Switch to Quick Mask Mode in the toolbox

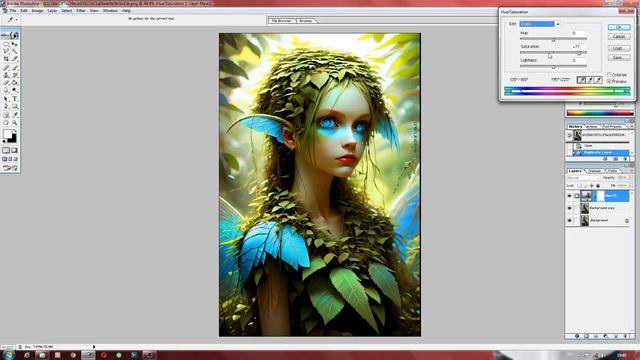click(x=15, y=151)
